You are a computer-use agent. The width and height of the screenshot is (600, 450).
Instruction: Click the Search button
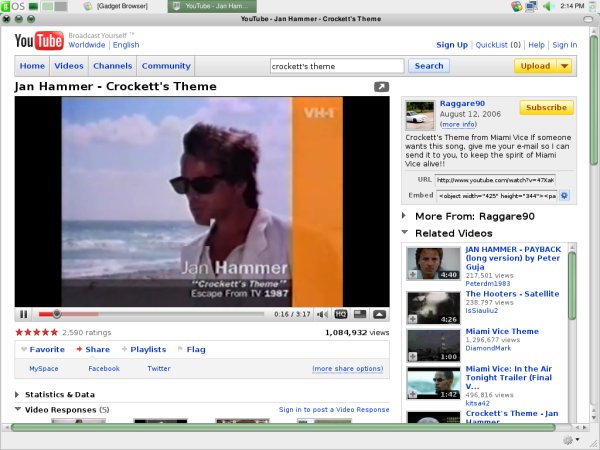(x=429, y=66)
